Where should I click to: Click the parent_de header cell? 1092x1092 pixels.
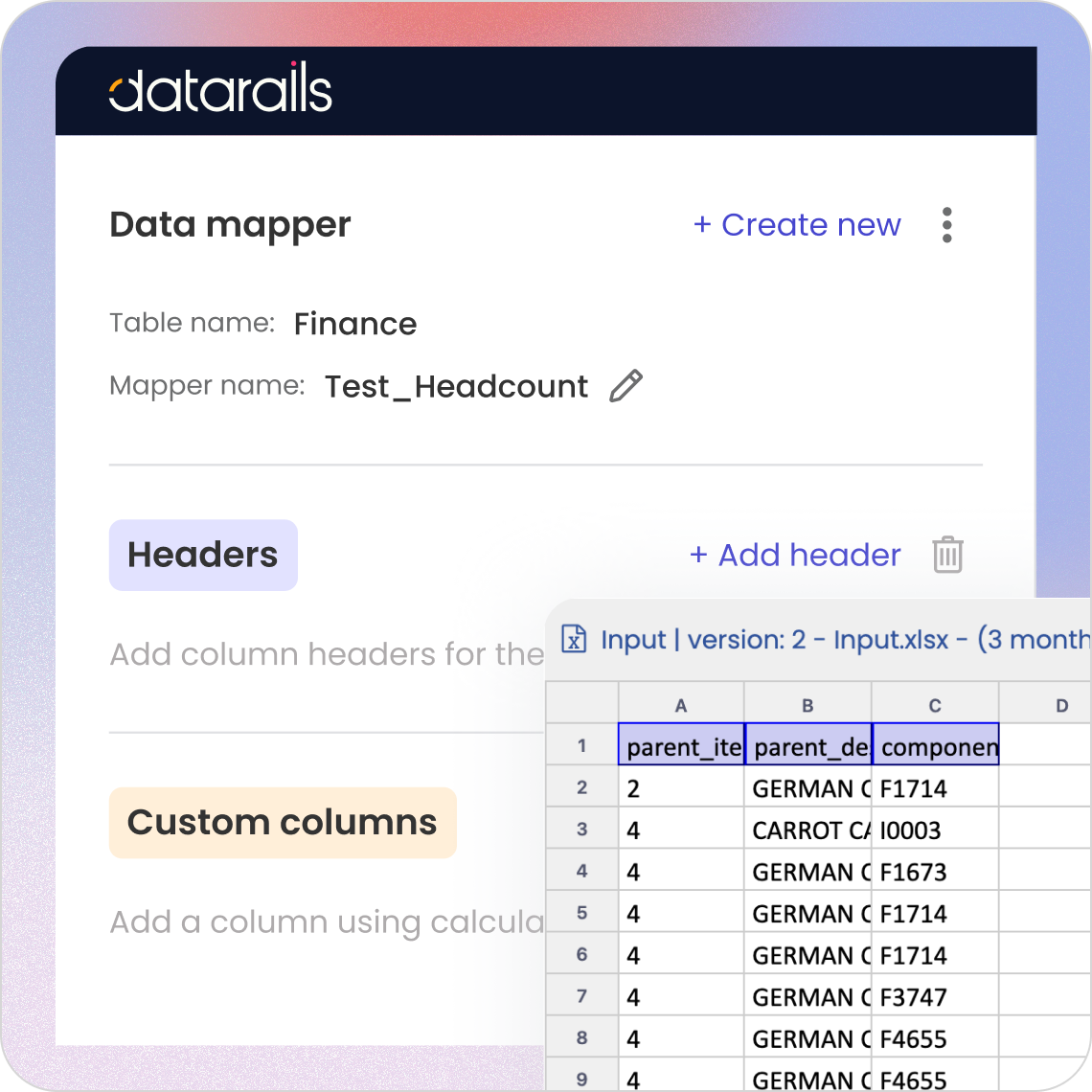(x=808, y=744)
